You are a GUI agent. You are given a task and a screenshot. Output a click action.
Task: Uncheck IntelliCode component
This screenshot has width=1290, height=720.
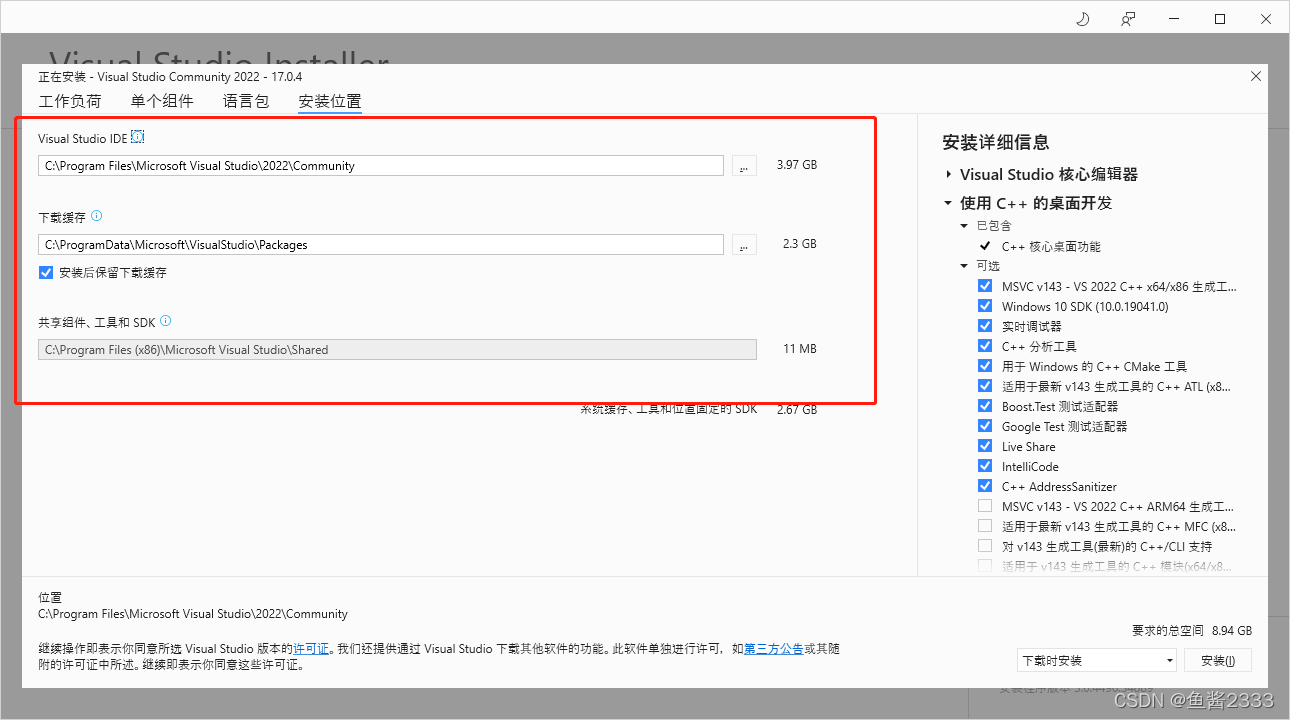(x=985, y=466)
